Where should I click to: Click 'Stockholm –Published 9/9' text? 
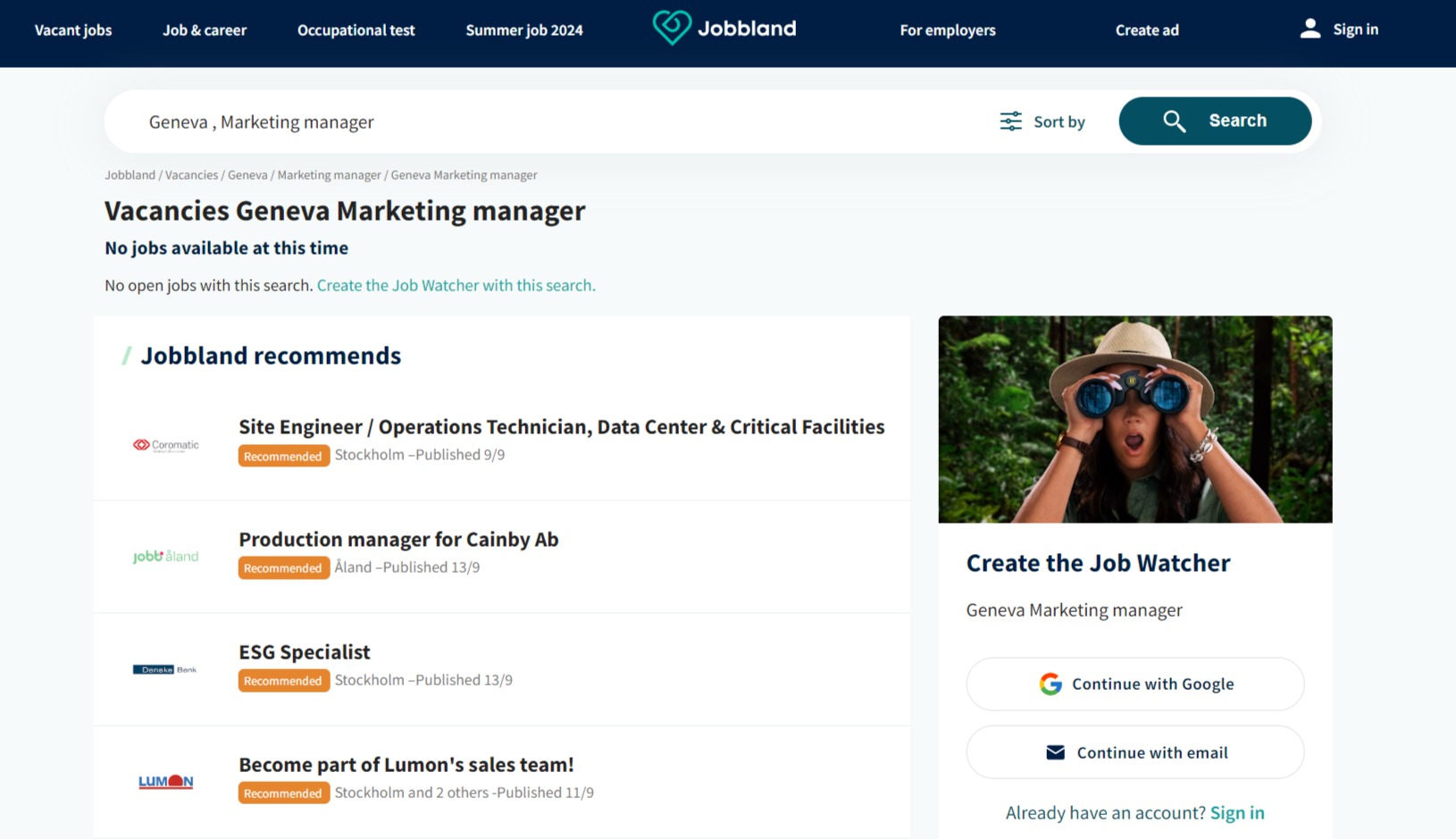420,455
